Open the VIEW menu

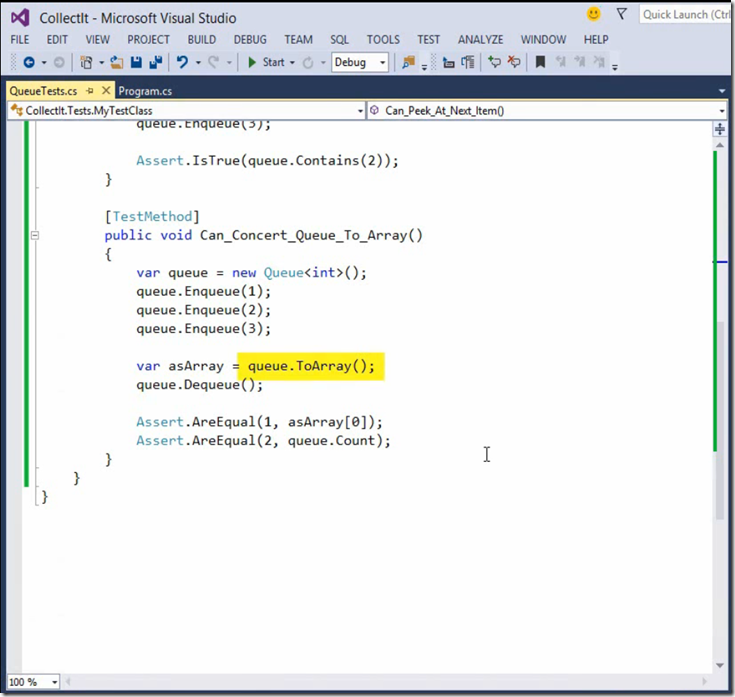tap(98, 39)
